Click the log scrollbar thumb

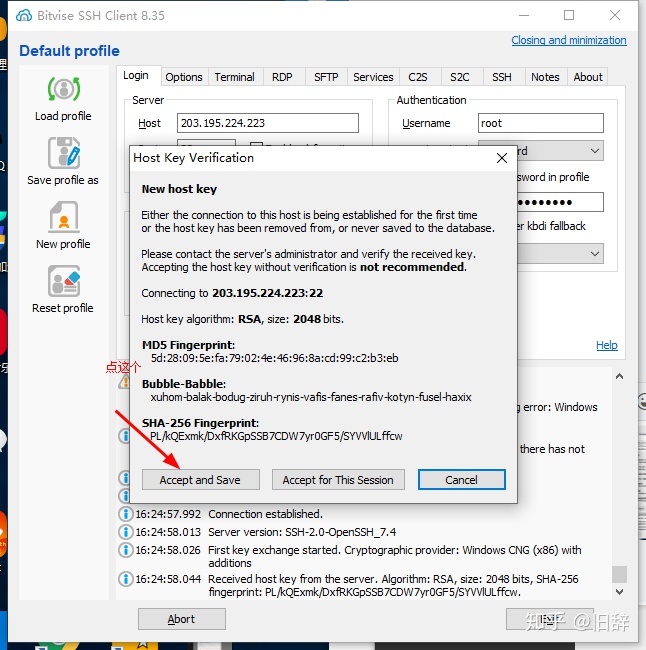point(619,574)
